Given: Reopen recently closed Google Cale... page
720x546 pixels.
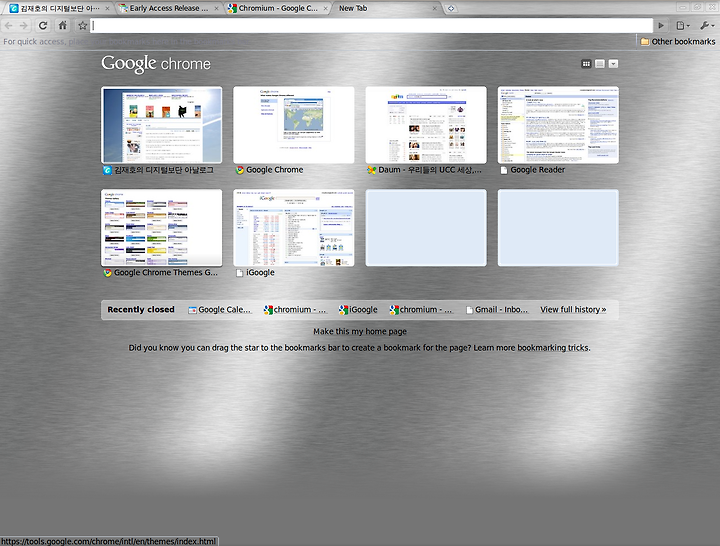Looking at the screenshot, I should [220, 310].
